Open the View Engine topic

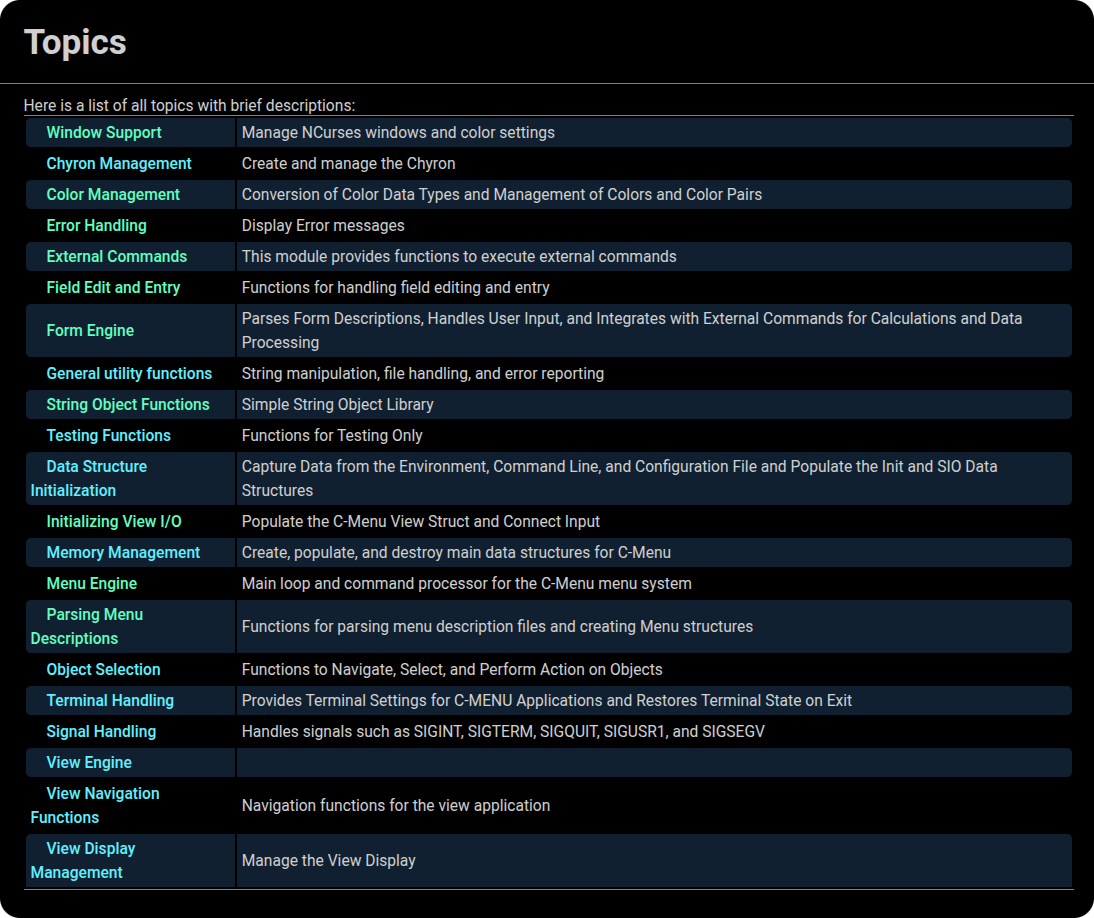pyautogui.click(x=89, y=762)
